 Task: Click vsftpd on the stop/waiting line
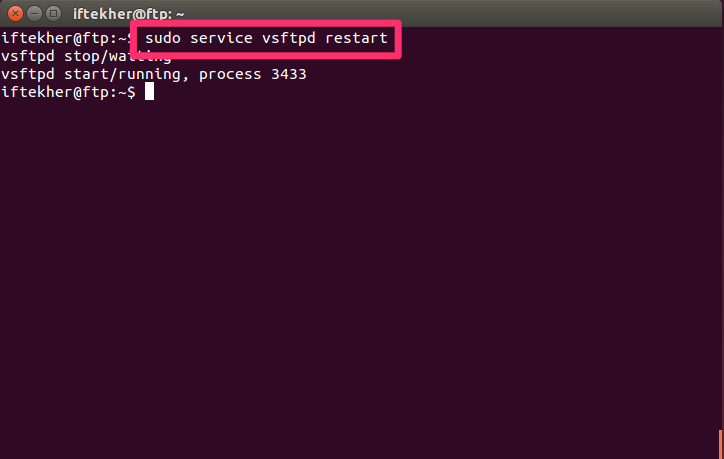[28, 56]
